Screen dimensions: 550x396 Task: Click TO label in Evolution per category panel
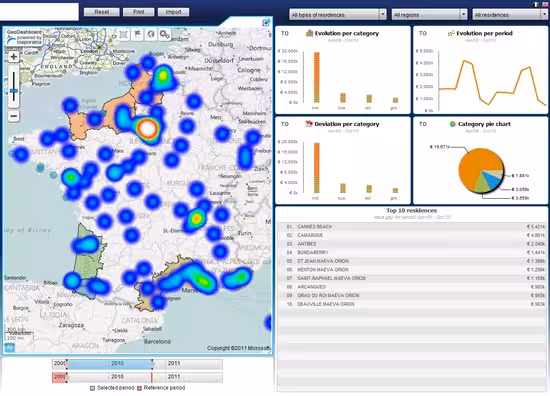285,33
